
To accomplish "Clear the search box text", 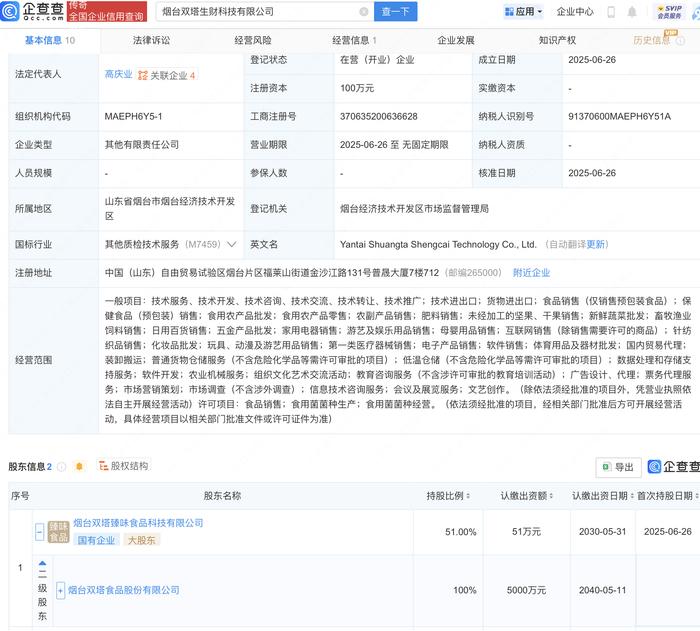I will coord(364,12).
